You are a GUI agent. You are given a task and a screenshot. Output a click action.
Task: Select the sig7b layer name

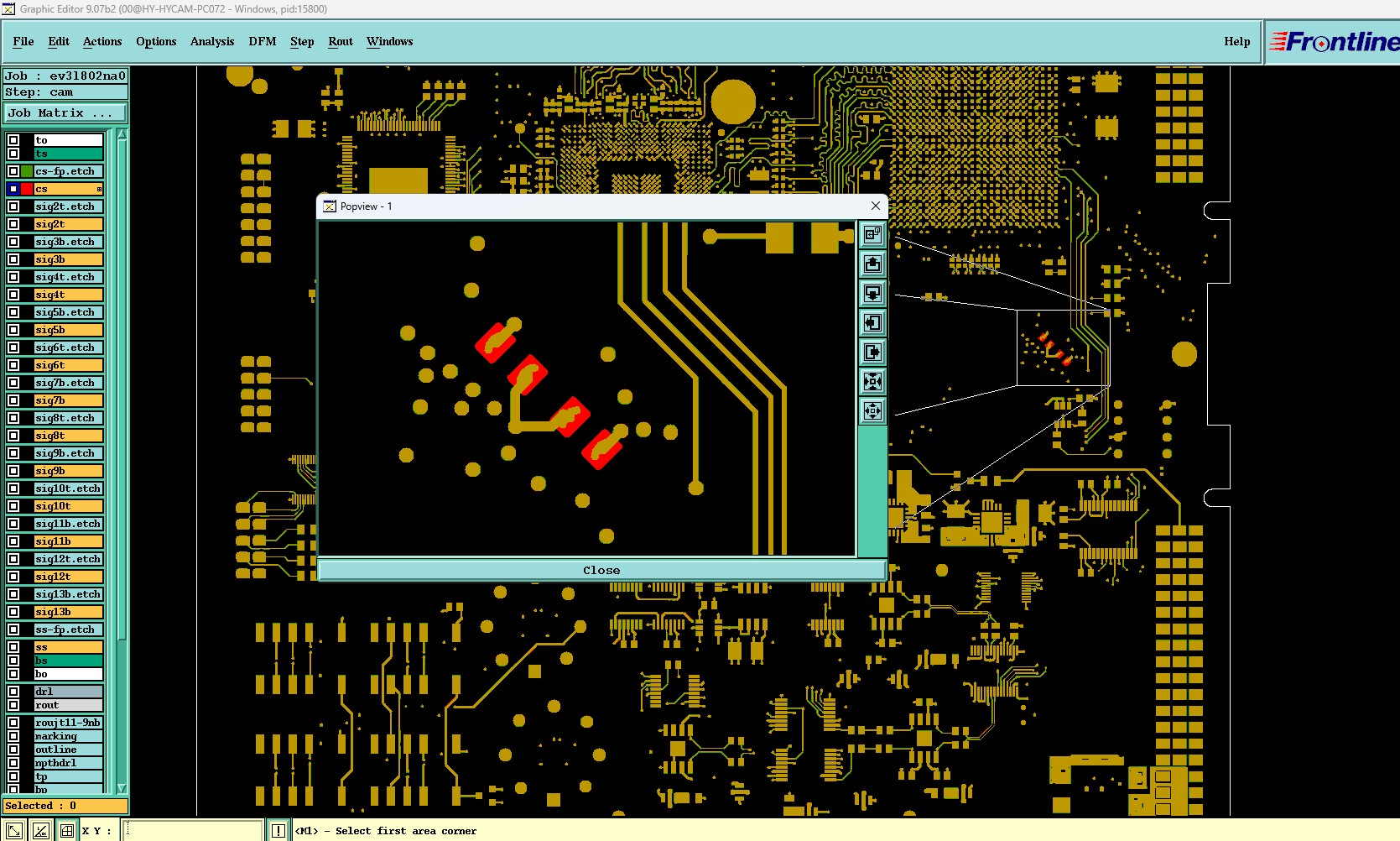pos(69,400)
